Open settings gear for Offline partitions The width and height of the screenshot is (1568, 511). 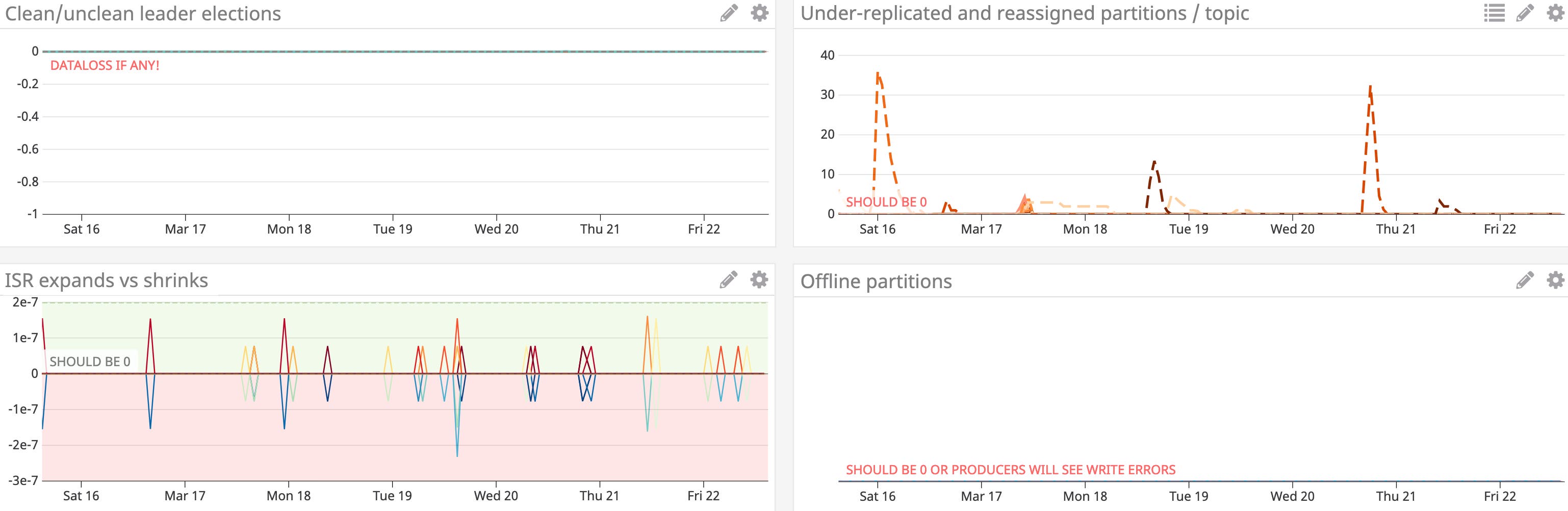(1555, 280)
